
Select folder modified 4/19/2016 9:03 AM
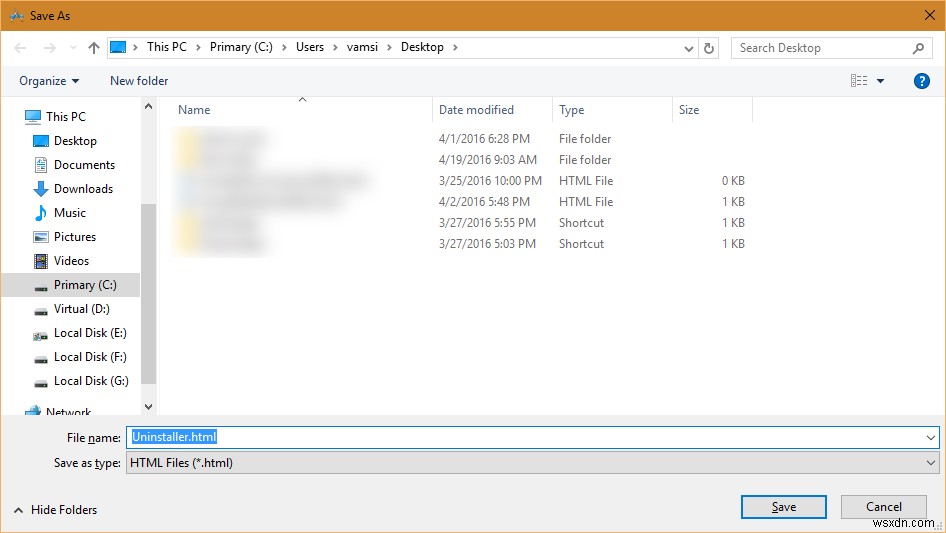pos(463,160)
